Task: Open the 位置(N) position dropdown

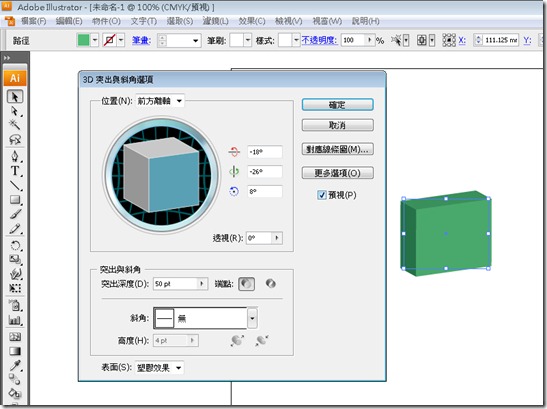Action: [160, 101]
